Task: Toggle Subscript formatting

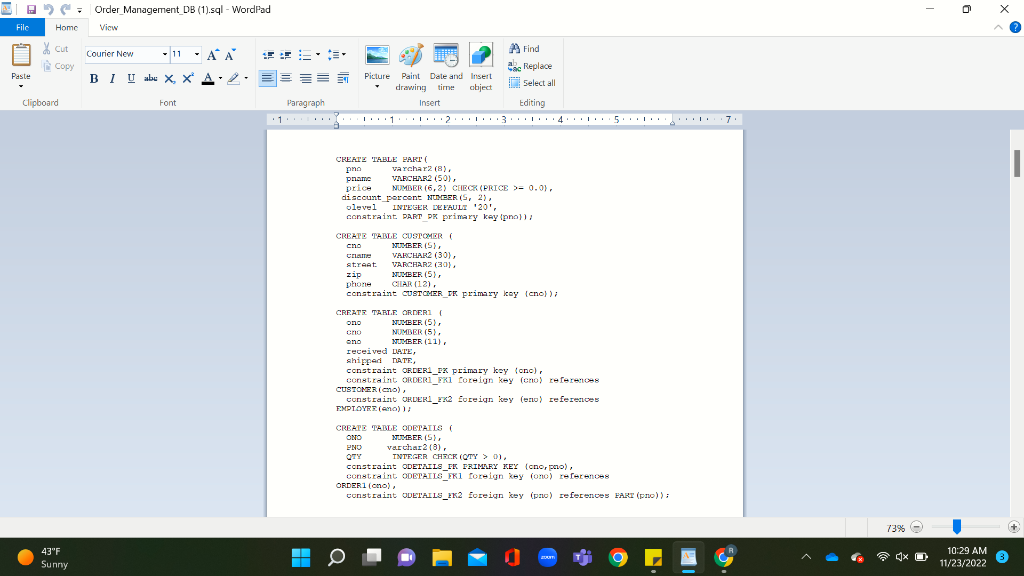Action: click(x=169, y=78)
